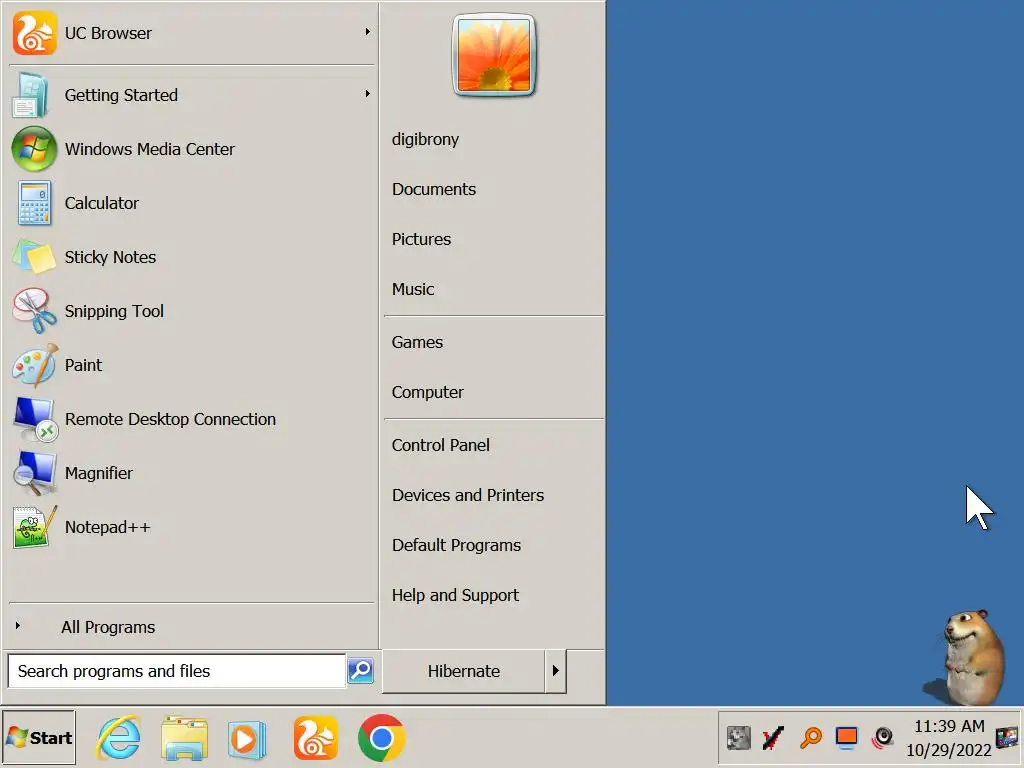Click the Getting Started icon
Viewport: 1024px width, 768px height.
31,95
